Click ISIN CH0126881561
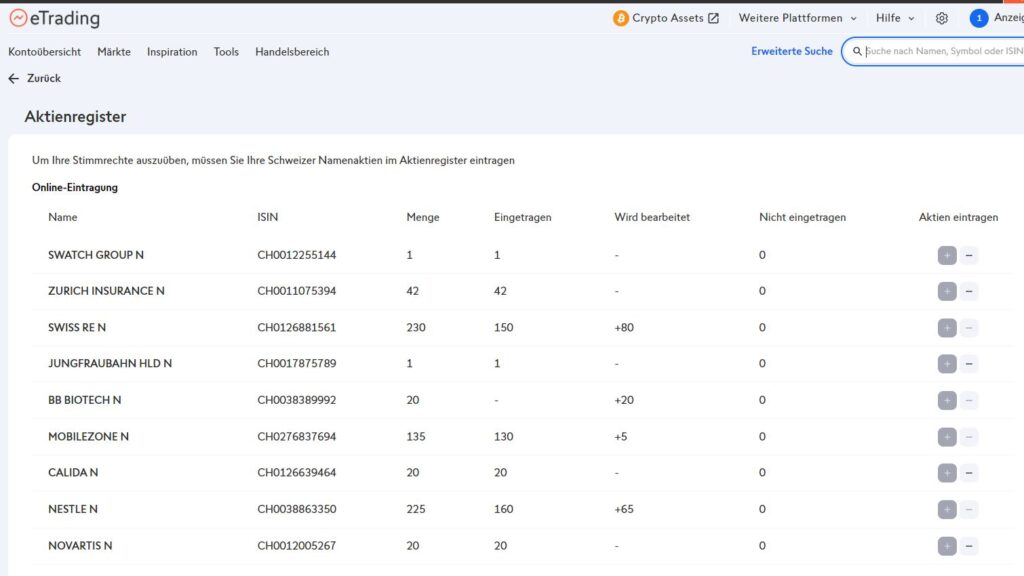Screen dimensions: 1024x576 [x=296, y=328]
